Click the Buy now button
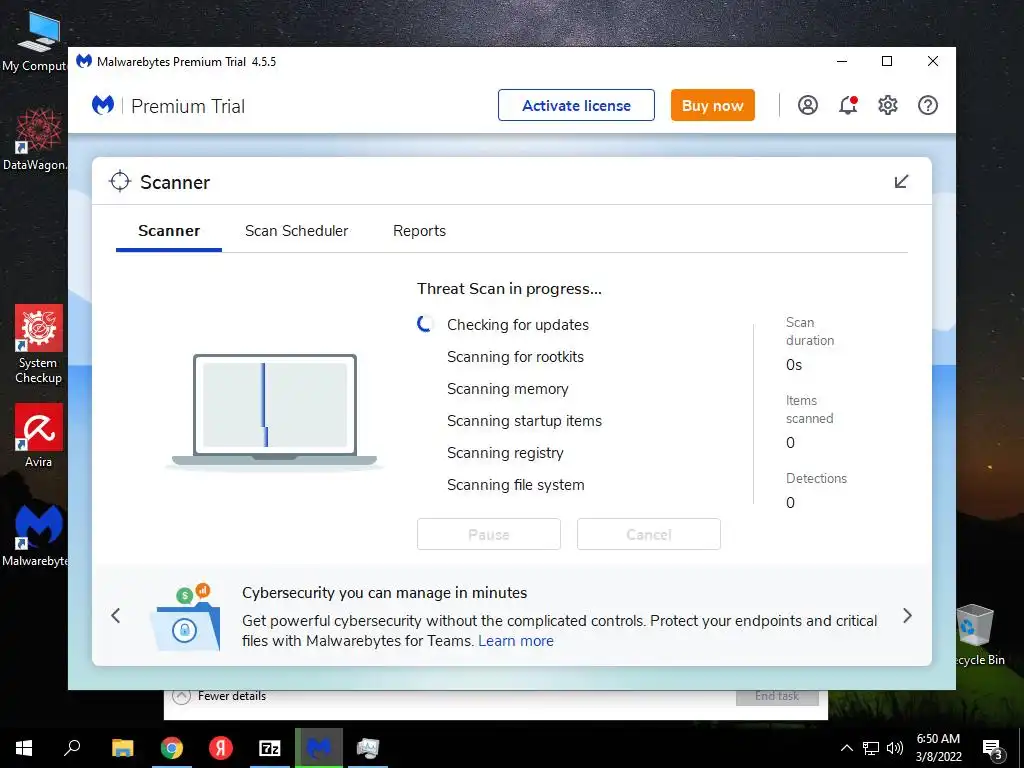The width and height of the screenshot is (1024, 768). pyautogui.click(x=712, y=105)
